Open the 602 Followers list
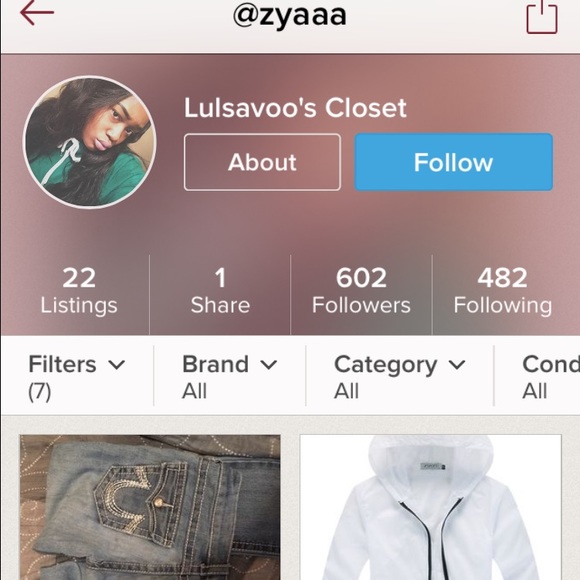580x580 pixels. tap(361, 291)
